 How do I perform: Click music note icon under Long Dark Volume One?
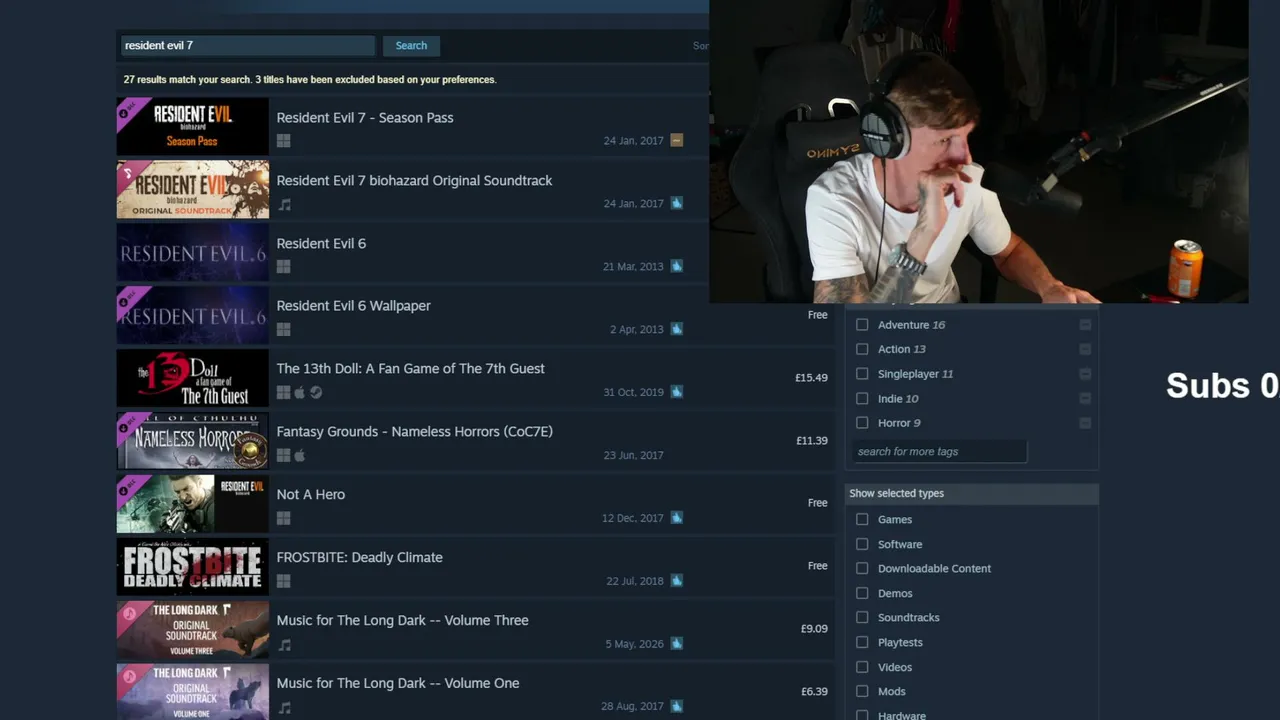(x=284, y=708)
